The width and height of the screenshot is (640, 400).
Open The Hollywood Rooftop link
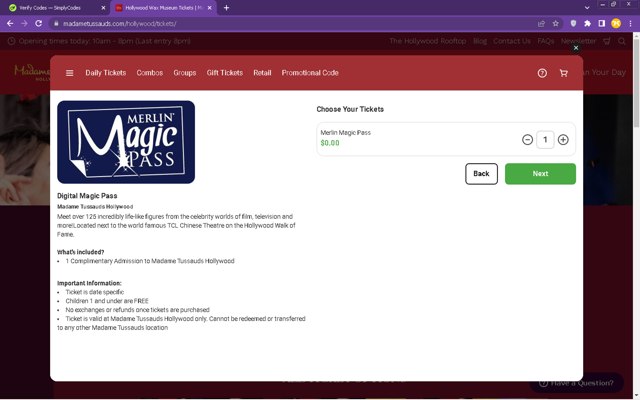[427, 41]
